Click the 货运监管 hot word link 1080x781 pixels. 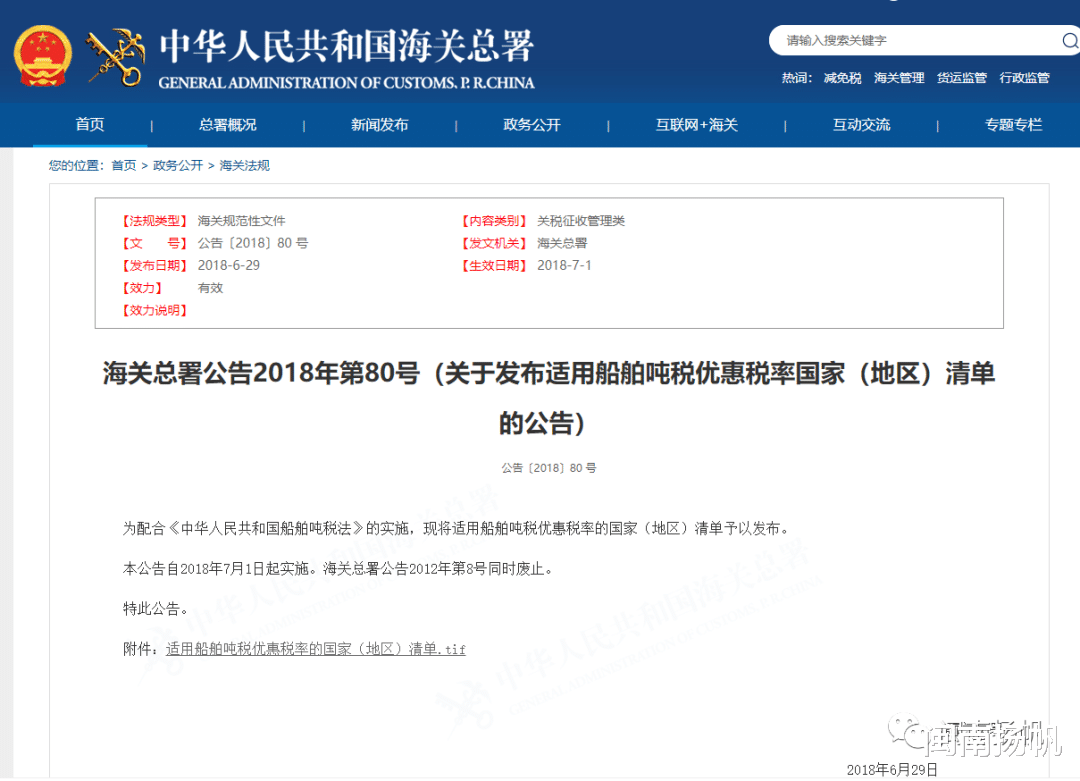(x=961, y=77)
